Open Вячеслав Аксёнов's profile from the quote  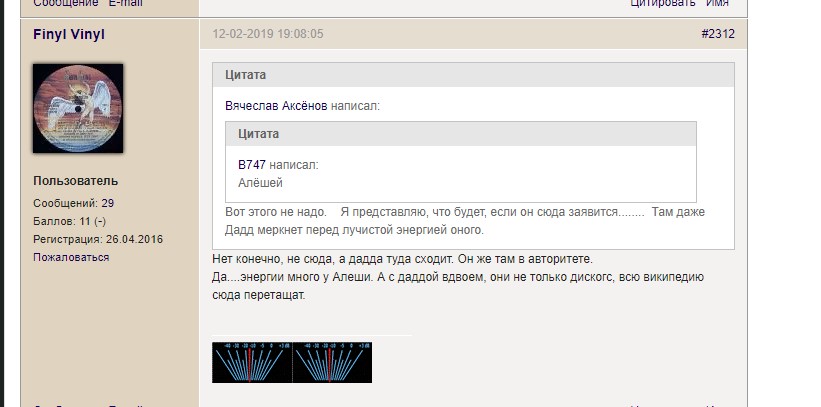[276, 105]
